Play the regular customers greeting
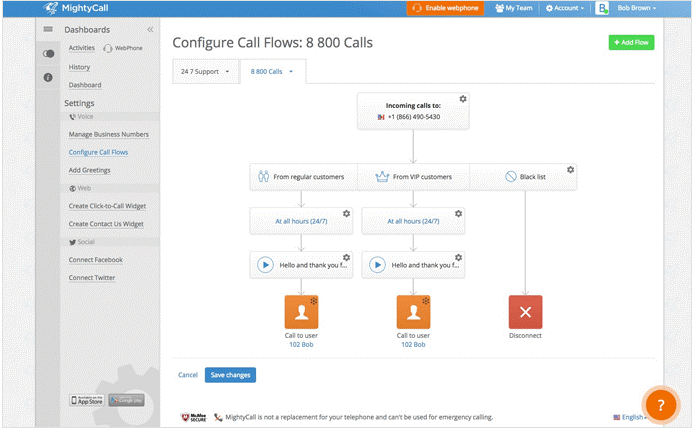The height and width of the screenshot is (432, 694). pyautogui.click(x=265, y=265)
